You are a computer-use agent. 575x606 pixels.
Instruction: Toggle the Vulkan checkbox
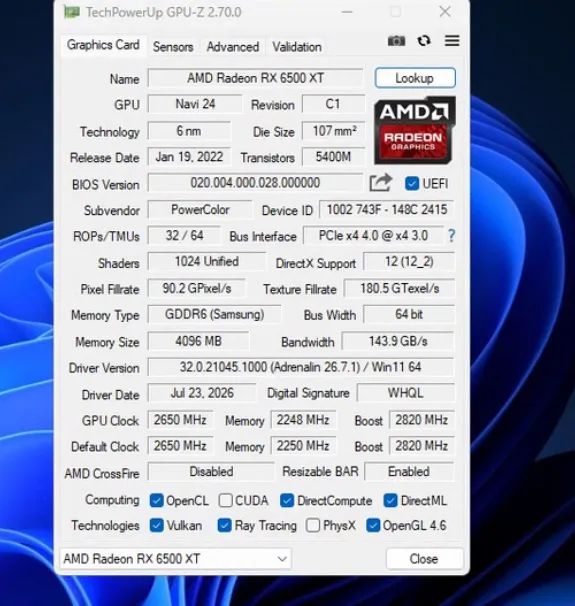point(157,525)
